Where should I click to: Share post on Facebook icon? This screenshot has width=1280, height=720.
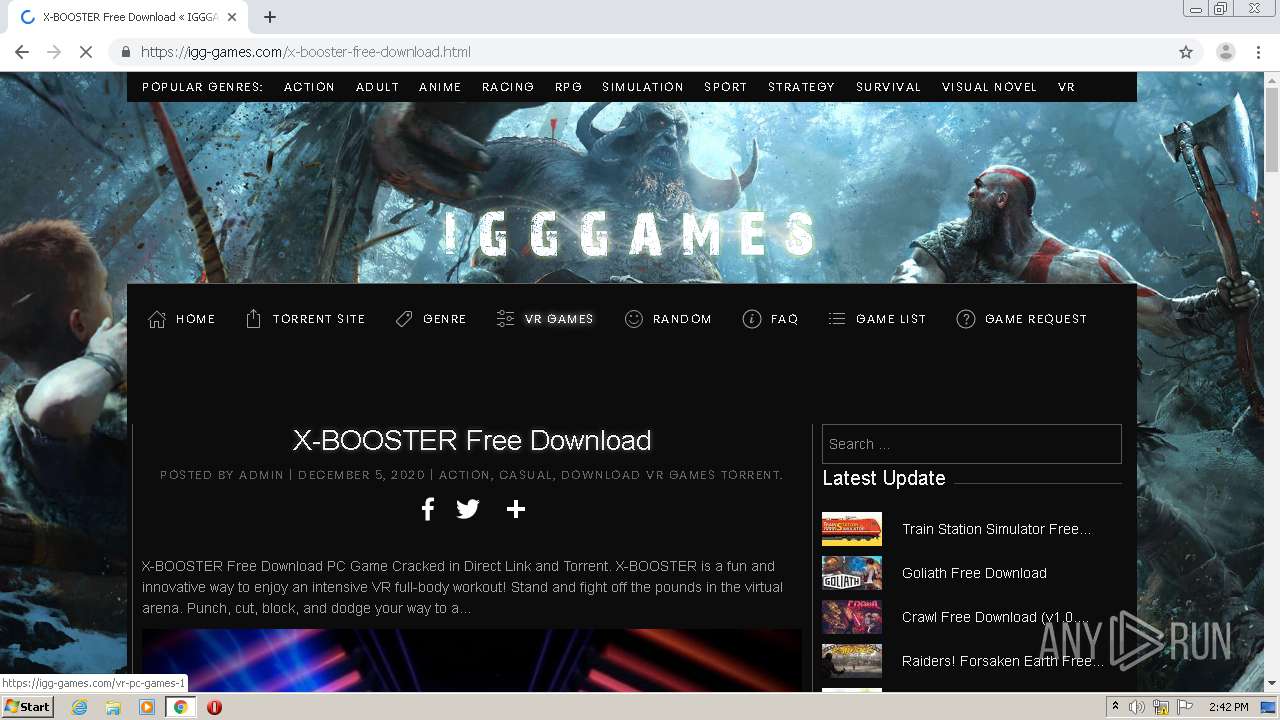pyautogui.click(x=427, y=509)
